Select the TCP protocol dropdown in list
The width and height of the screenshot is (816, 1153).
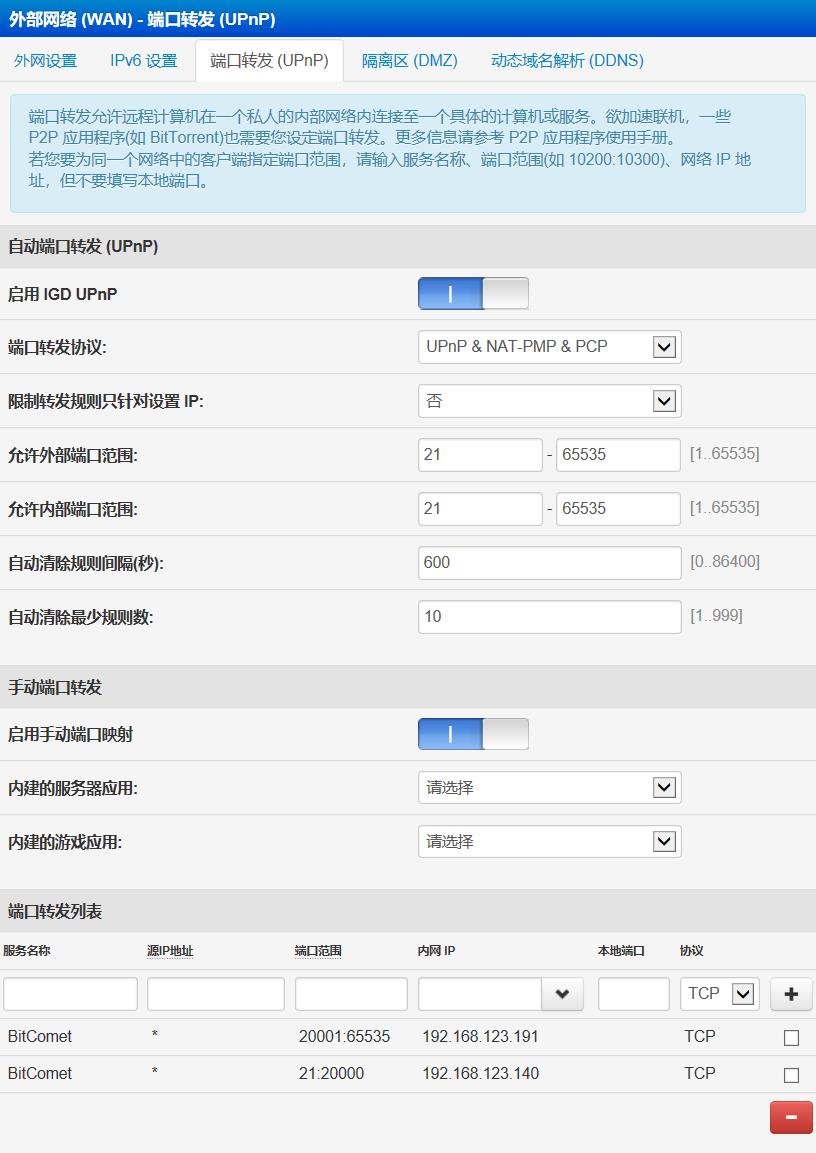[x=719, y=994]
